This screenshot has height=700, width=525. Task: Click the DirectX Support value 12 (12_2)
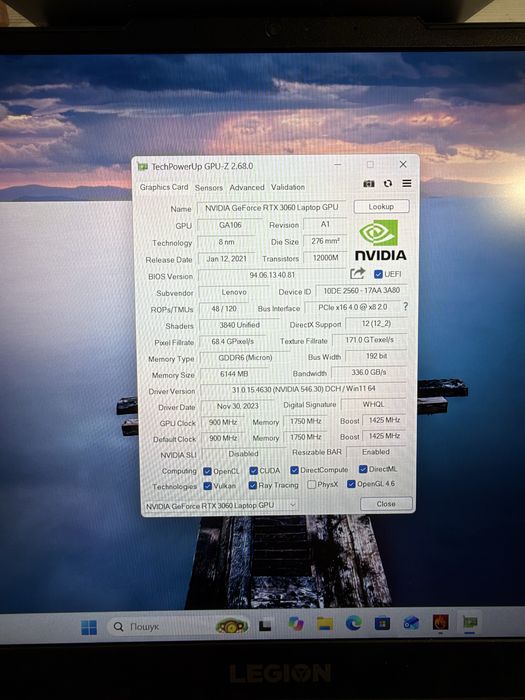376,324
